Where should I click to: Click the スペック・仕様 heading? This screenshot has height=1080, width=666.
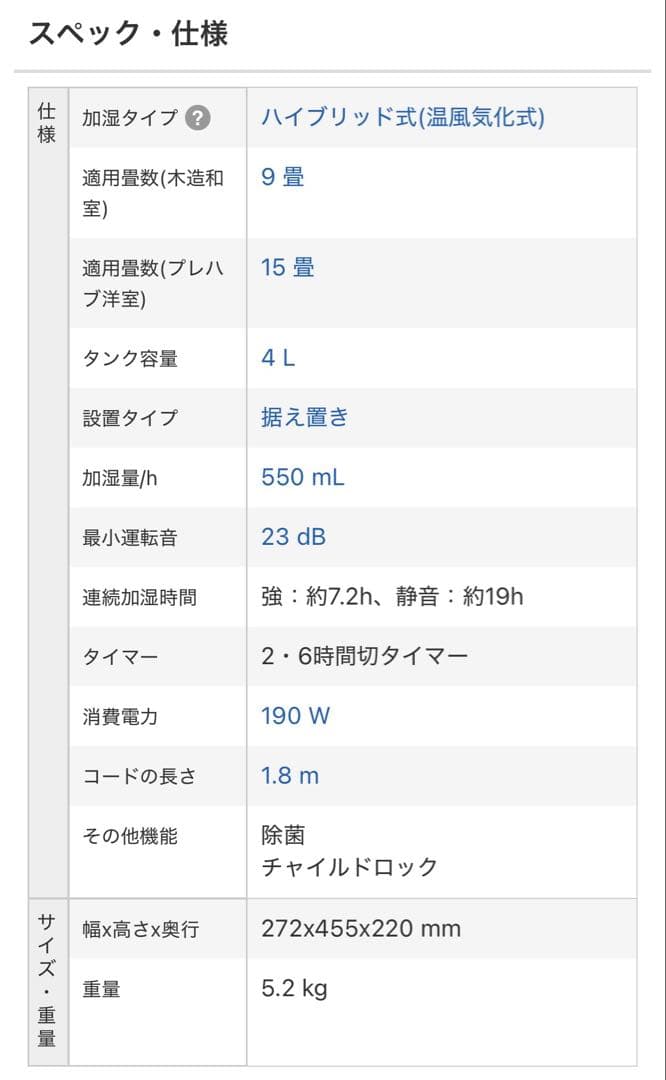(x=128, y=34)
